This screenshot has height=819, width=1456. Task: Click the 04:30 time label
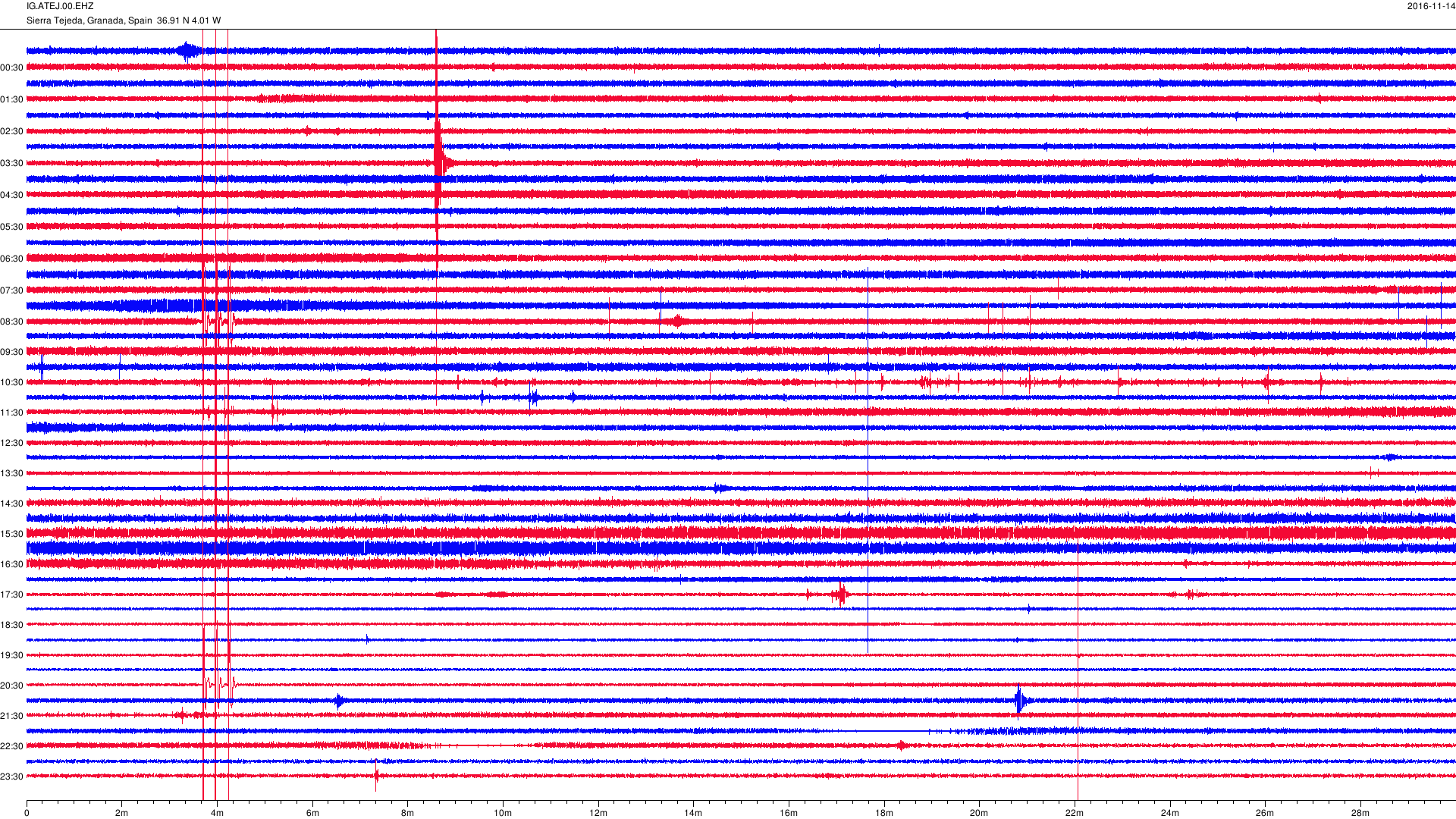point(11,195)
